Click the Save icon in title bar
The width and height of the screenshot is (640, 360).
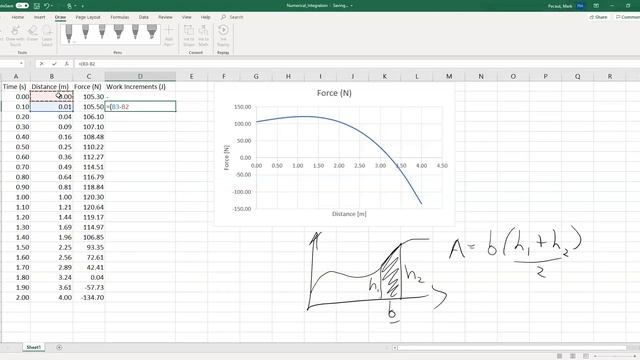coord(37,6)
